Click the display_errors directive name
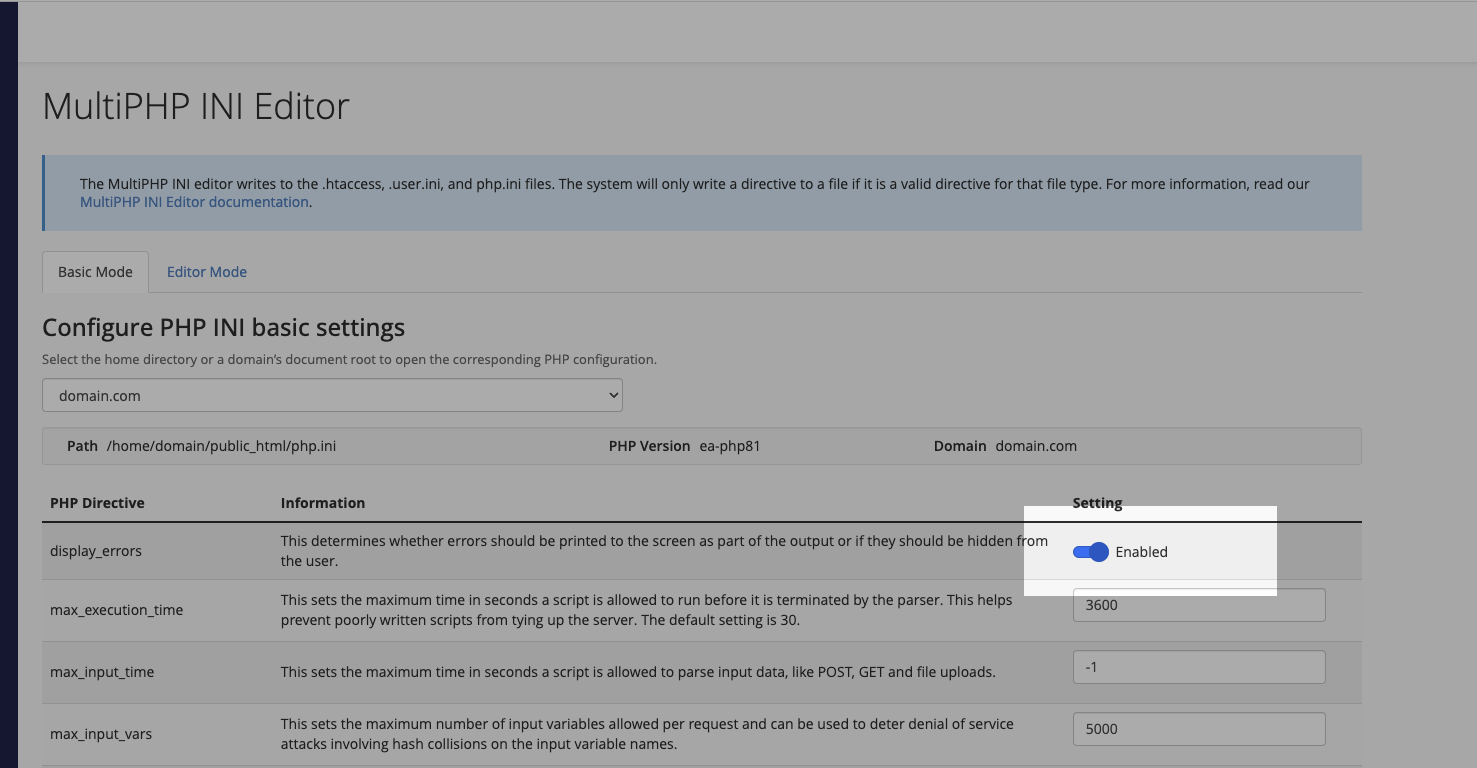This screenshot has height=768, width=1477. [x=96, y=551]
